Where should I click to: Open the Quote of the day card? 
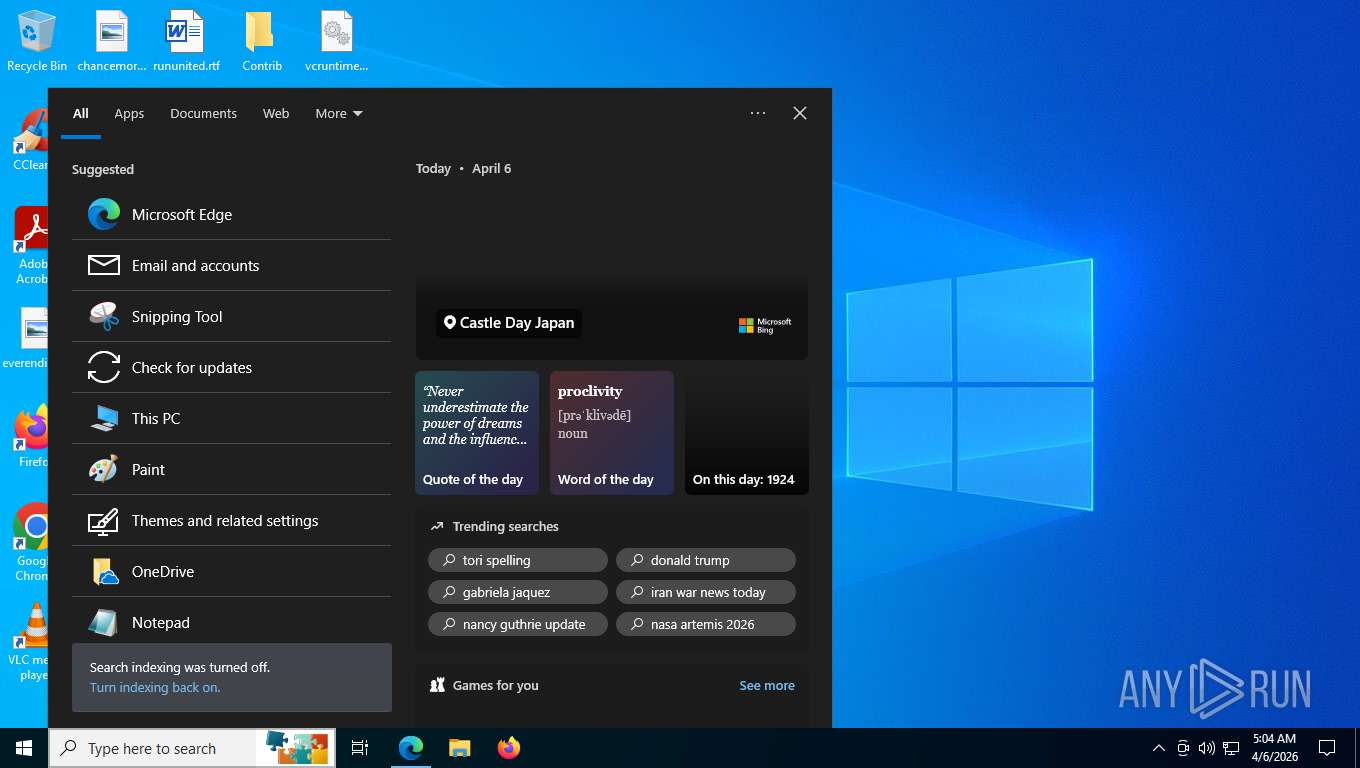coord(477,433)
